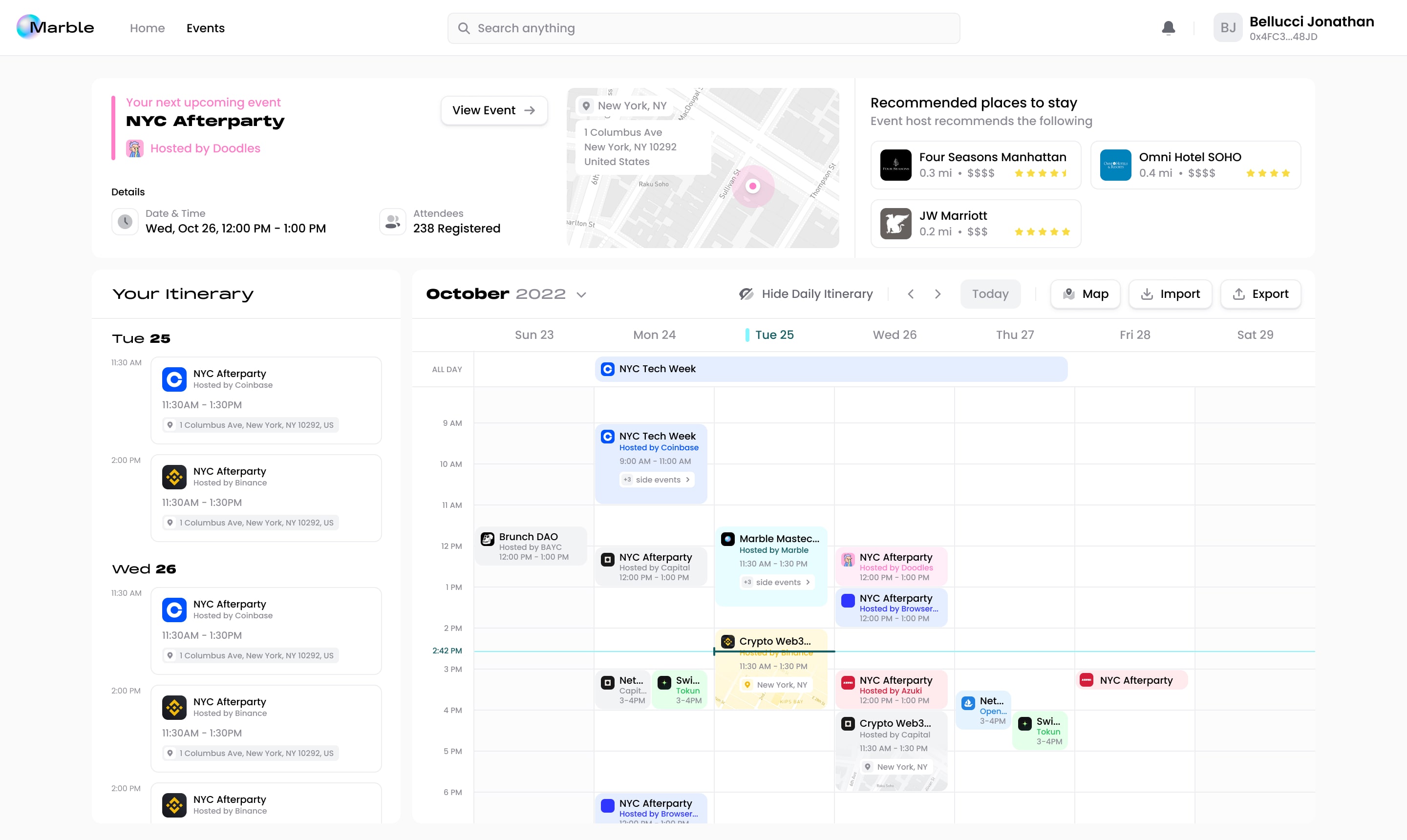Viewport: 1407px width, 840px height.
Task: Click Coinbase icon in Tue 25 11:30 AM card
Action: coord(174,379)
